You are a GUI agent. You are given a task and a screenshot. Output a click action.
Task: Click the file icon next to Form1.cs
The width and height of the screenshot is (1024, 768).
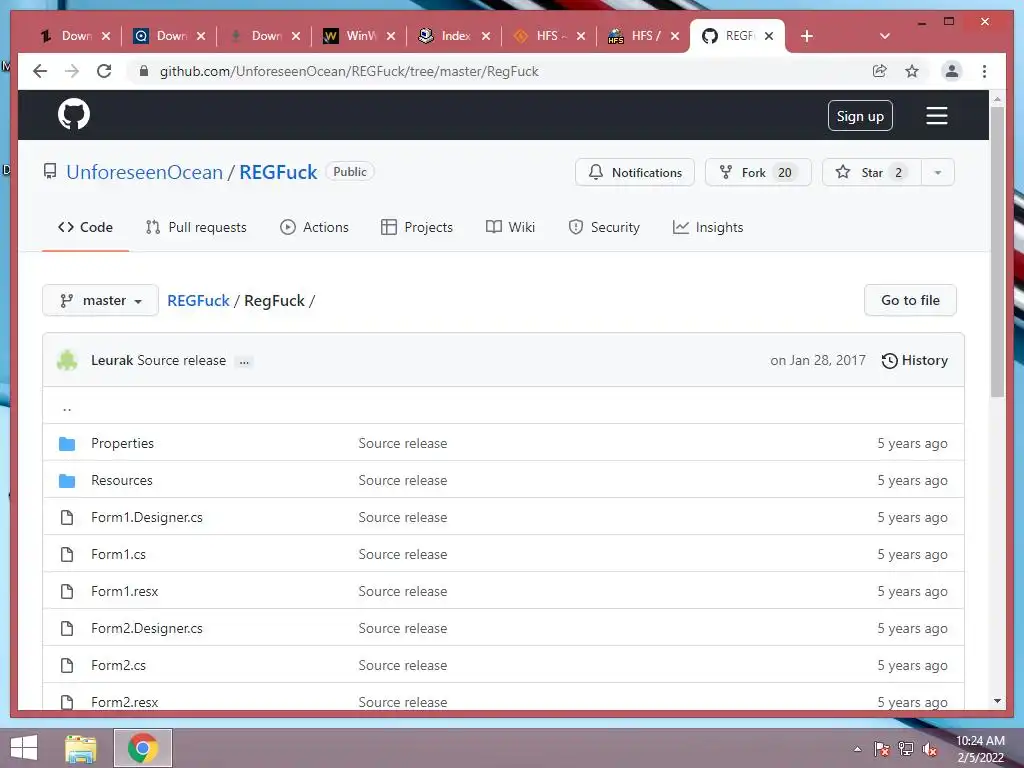pyautogui.click(x=67, y=554)
